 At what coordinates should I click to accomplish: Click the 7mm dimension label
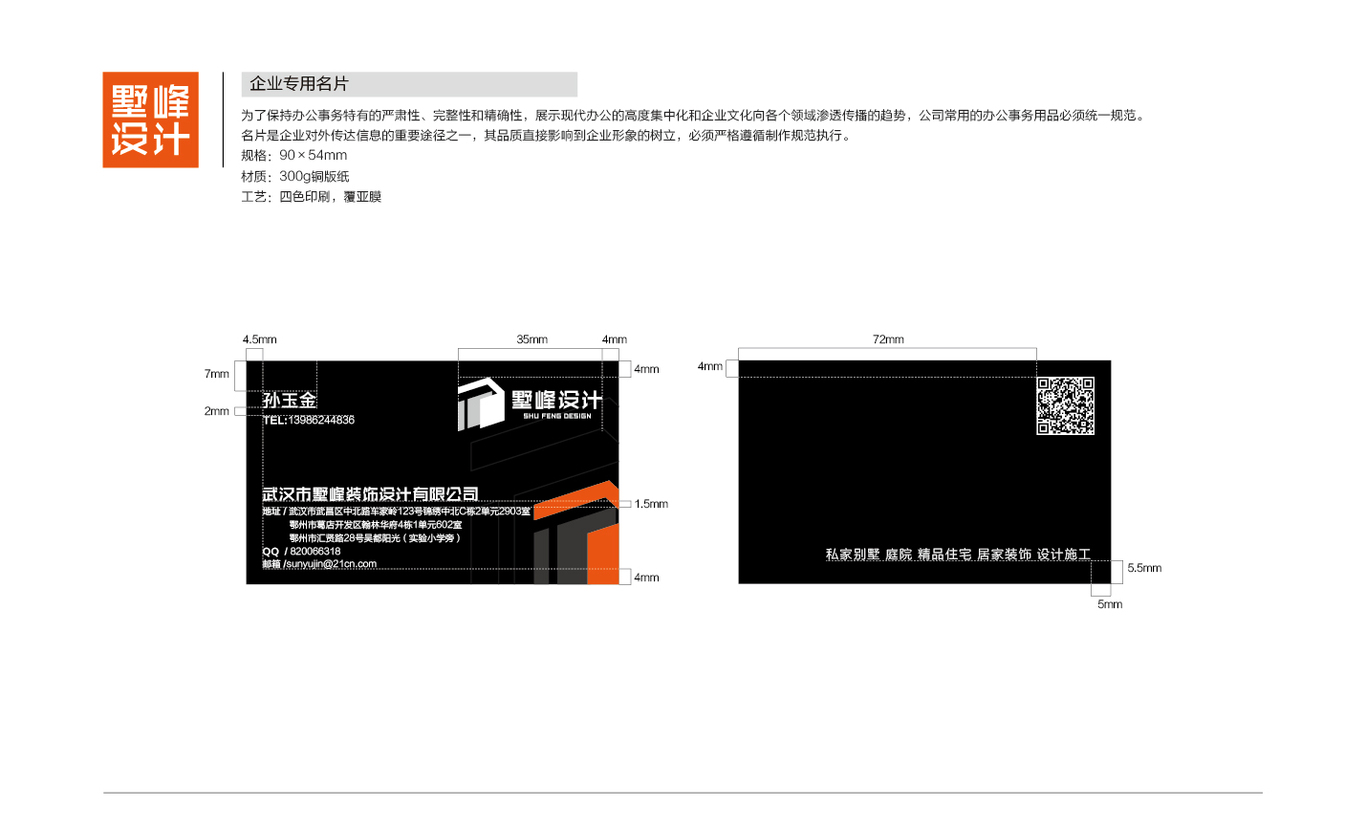217,374
